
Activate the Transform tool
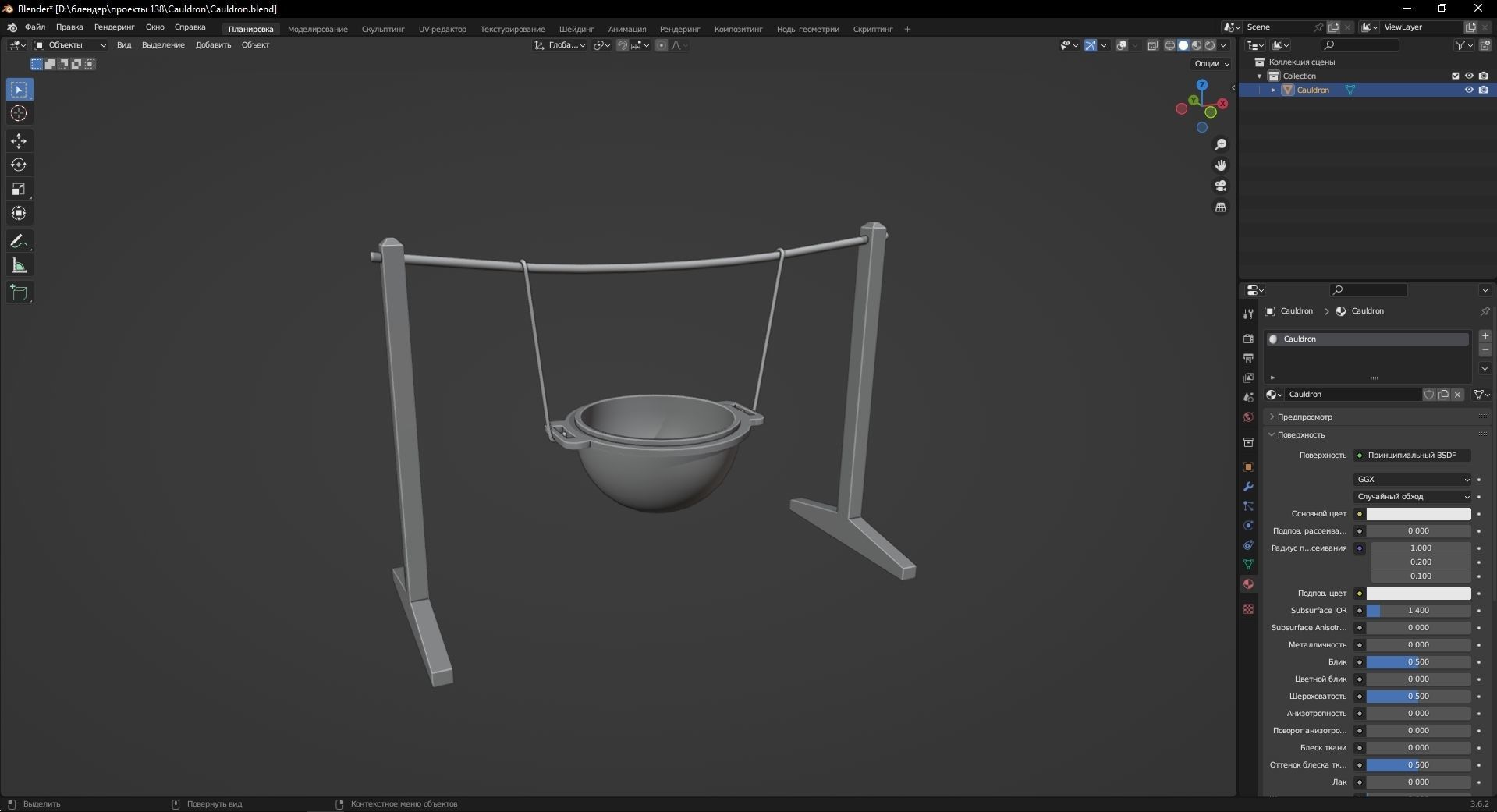20,213
